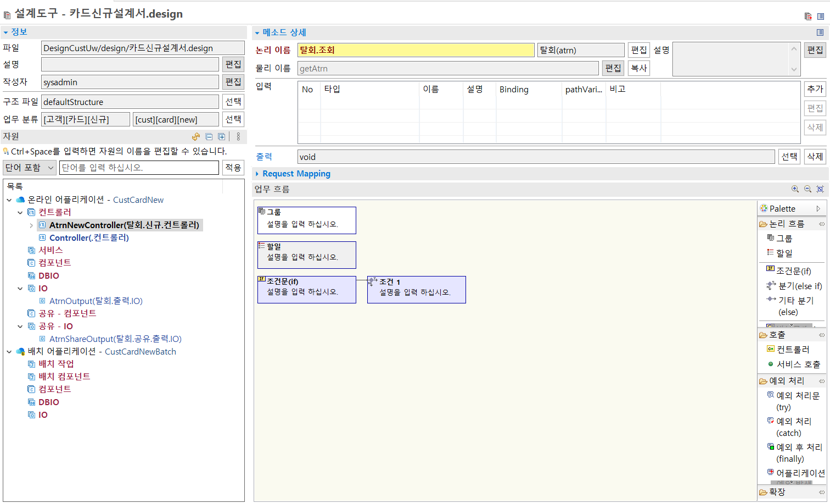Viewport: 830px width, 503px height.
Task: Click 삭제 button for 출력
Action: click(815, 157)
